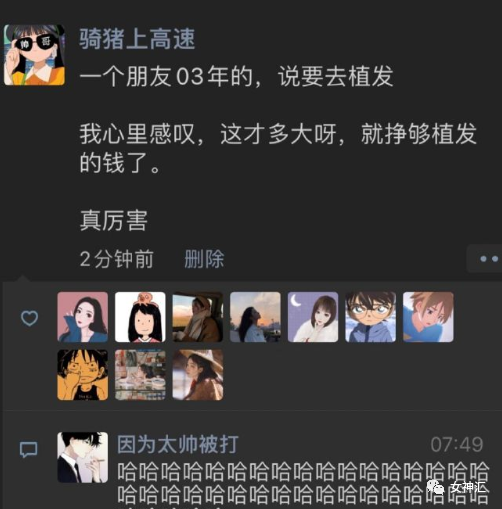This screenshot has width=502, height=509.
Task: Open the sunset silhouette girl avatar
Action: [255, 317]
